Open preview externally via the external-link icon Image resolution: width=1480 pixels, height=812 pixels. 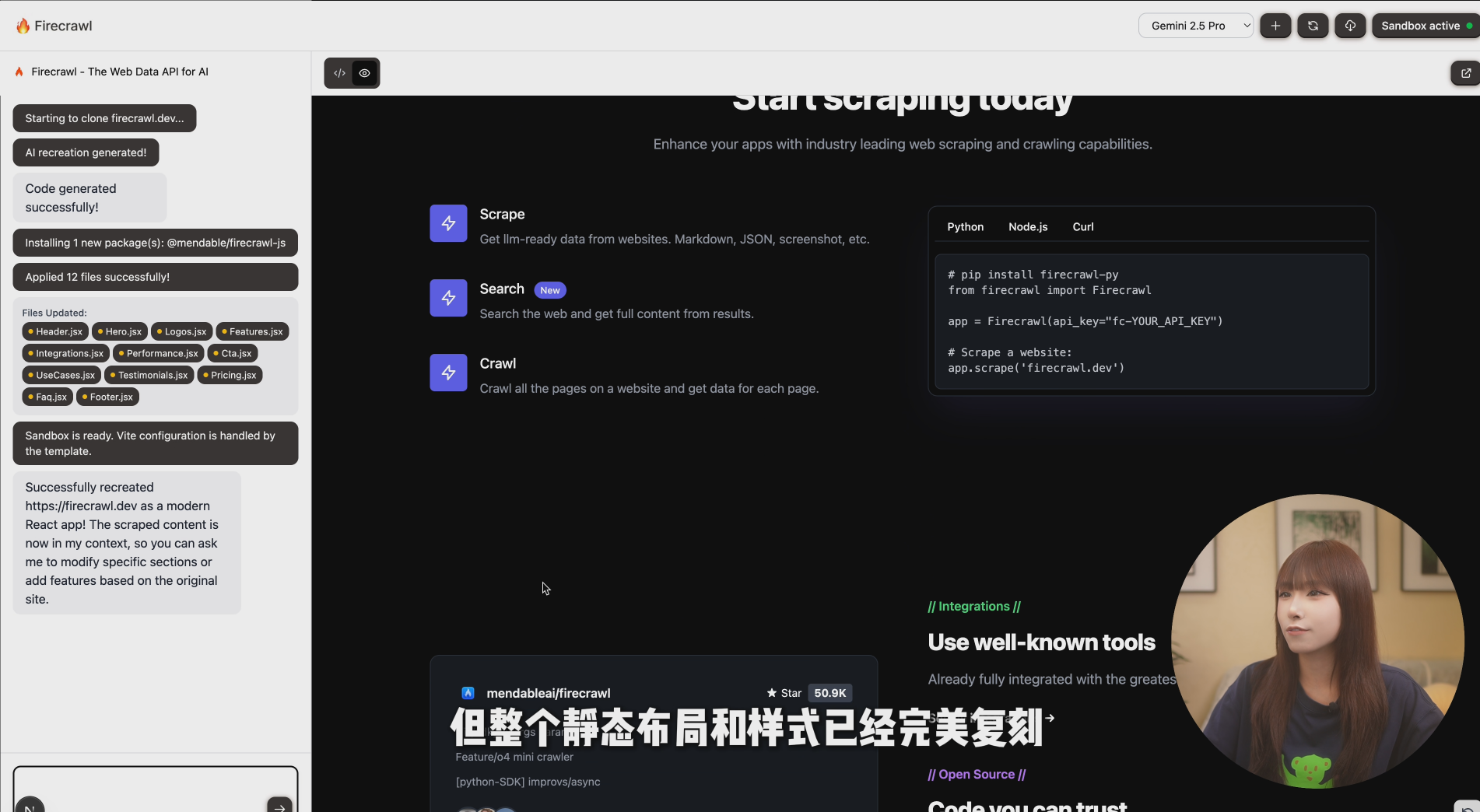(x=1464, y=72)
